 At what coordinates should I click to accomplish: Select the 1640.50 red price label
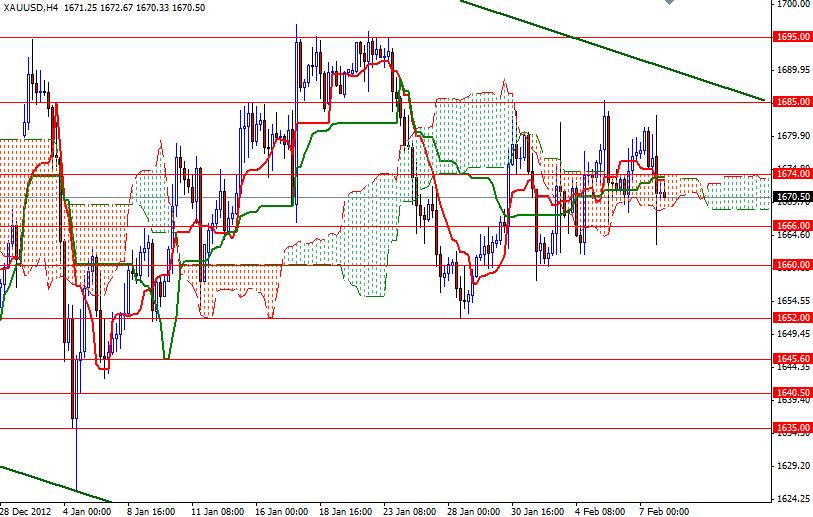pyautogui.click(x=790, y=393)
